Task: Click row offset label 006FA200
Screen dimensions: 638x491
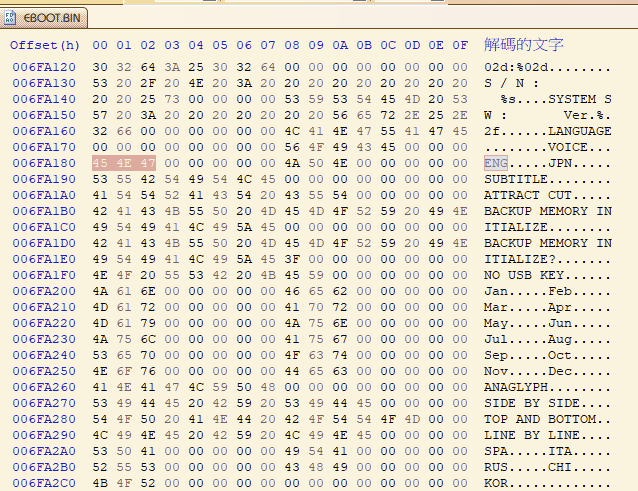Action: coord(45,291)
